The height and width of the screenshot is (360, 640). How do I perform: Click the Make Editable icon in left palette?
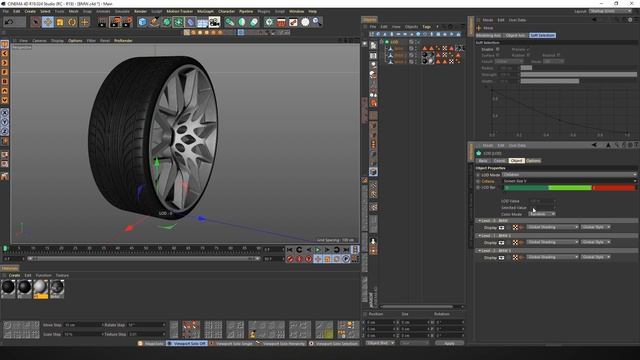[4, 44]
